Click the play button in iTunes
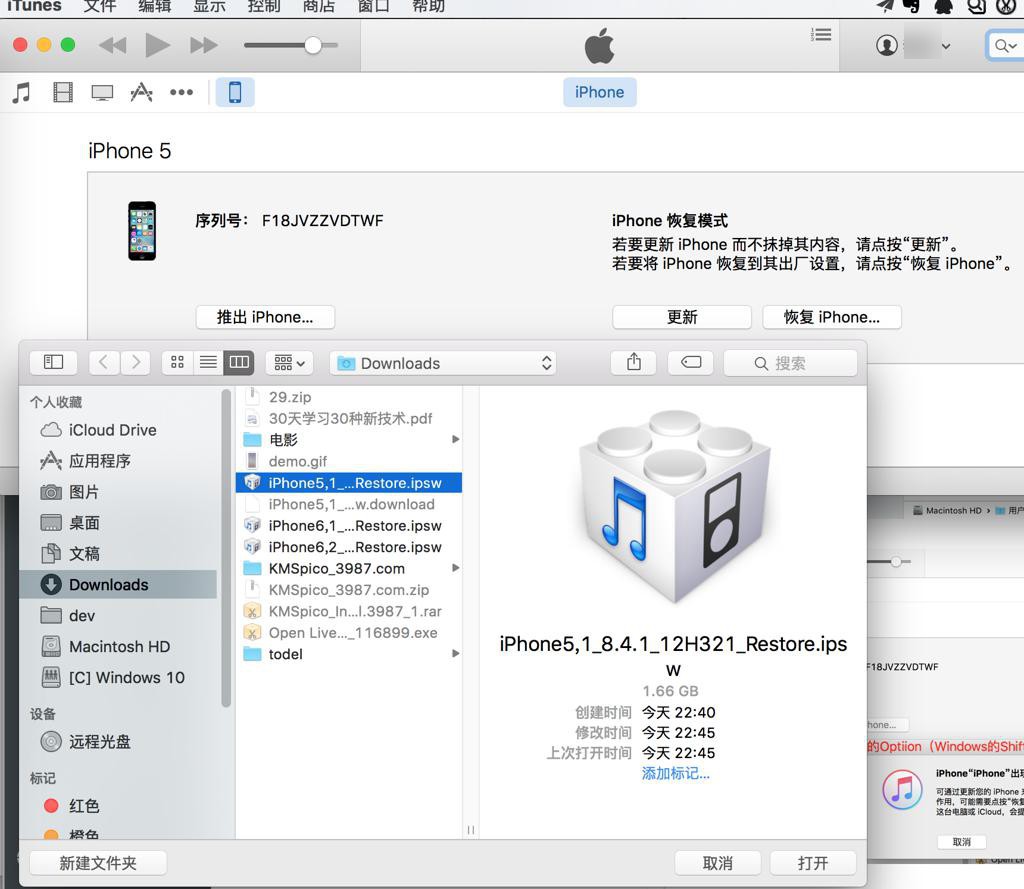The image size is (1024, 889). point(157,45)
